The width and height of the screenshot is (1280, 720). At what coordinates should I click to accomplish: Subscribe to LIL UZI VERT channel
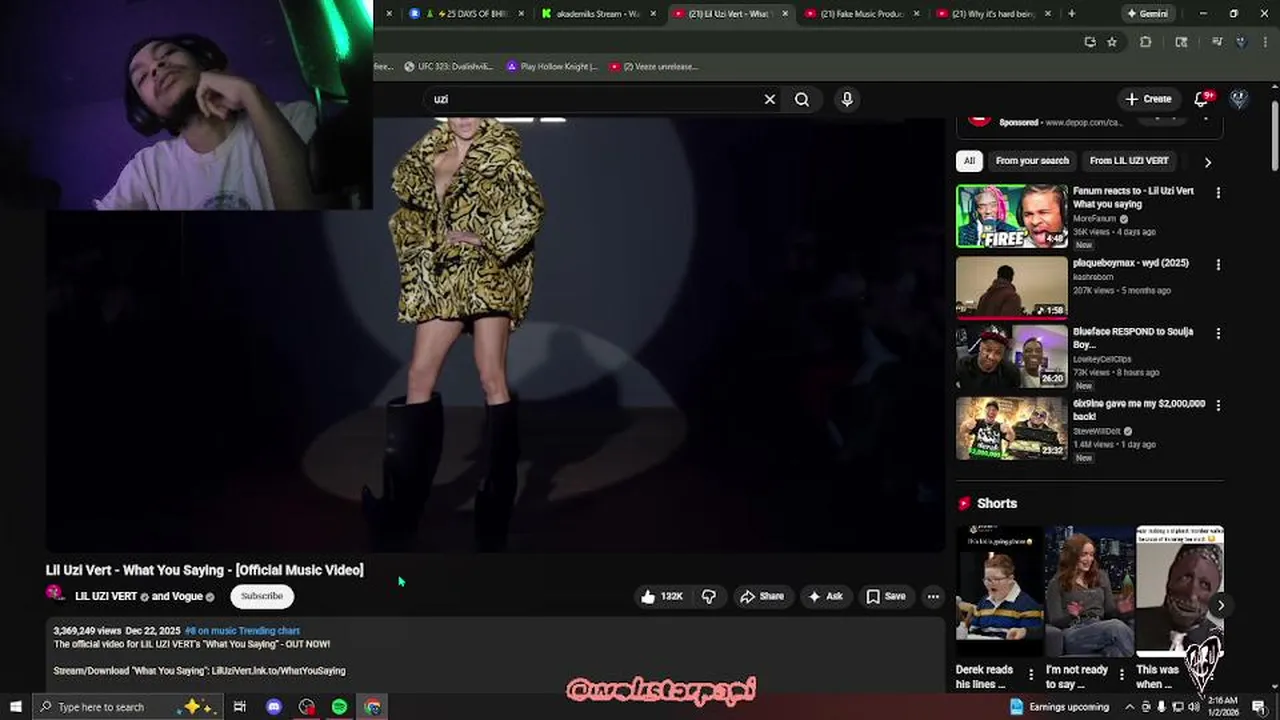tap(262, 596)
